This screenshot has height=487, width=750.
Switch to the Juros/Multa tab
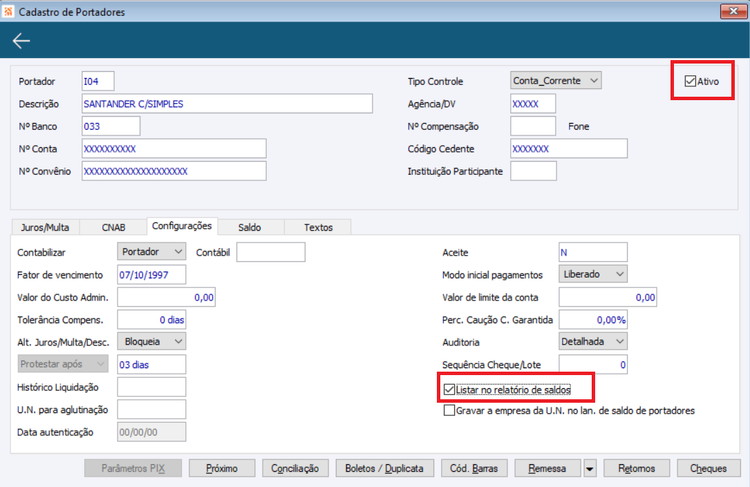pyautogui.click(x=45, y=227)
